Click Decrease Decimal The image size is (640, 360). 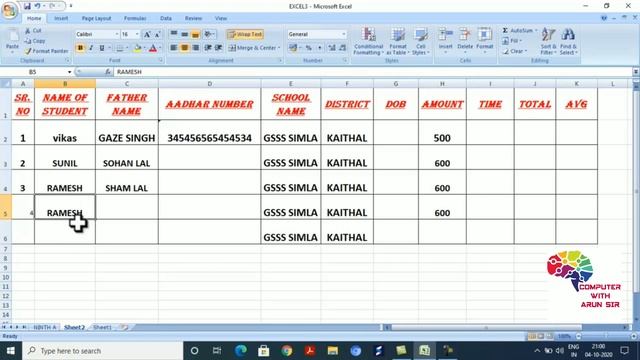(342, 48)
